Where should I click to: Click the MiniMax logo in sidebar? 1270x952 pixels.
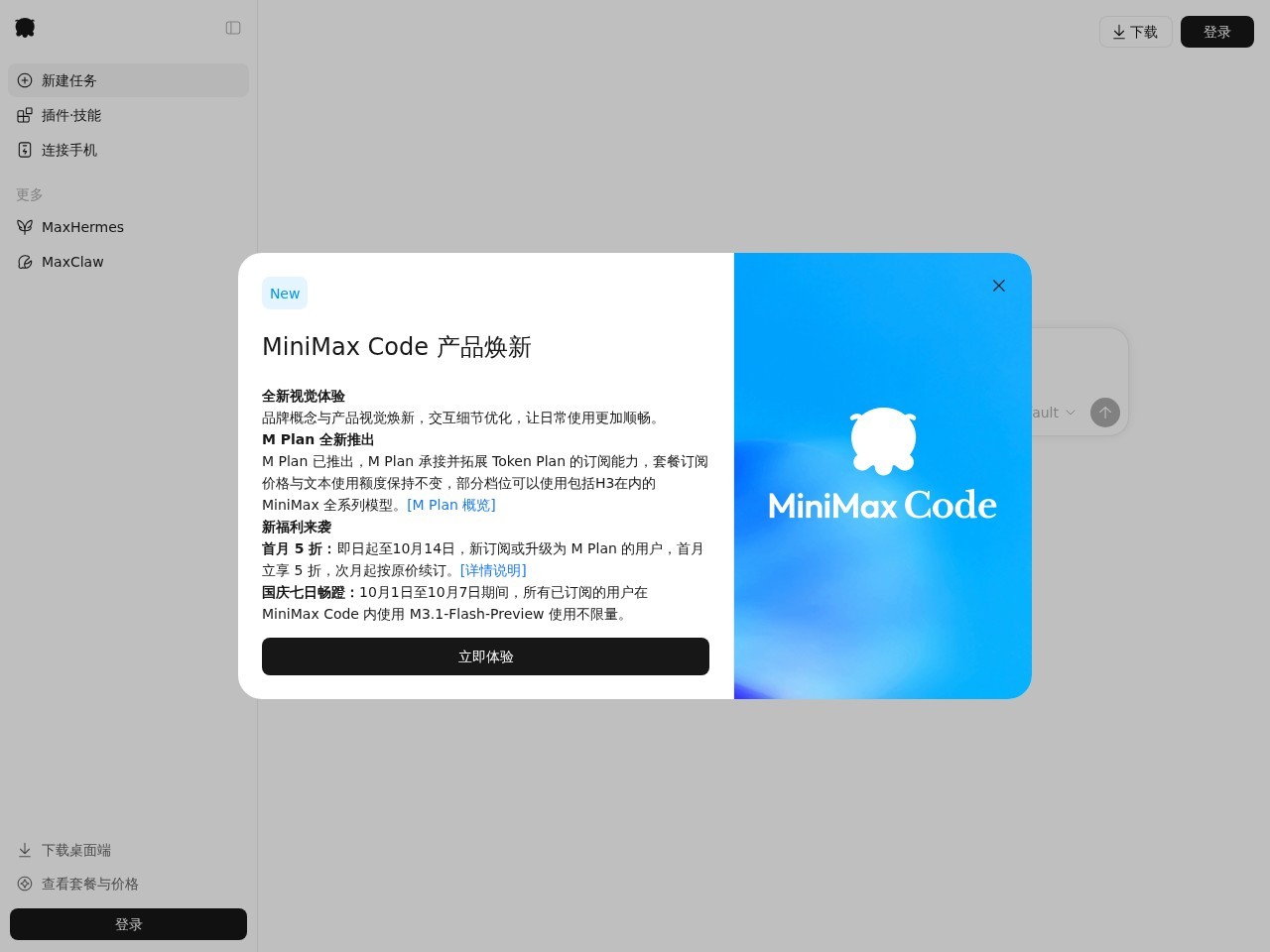coord(26,28)
